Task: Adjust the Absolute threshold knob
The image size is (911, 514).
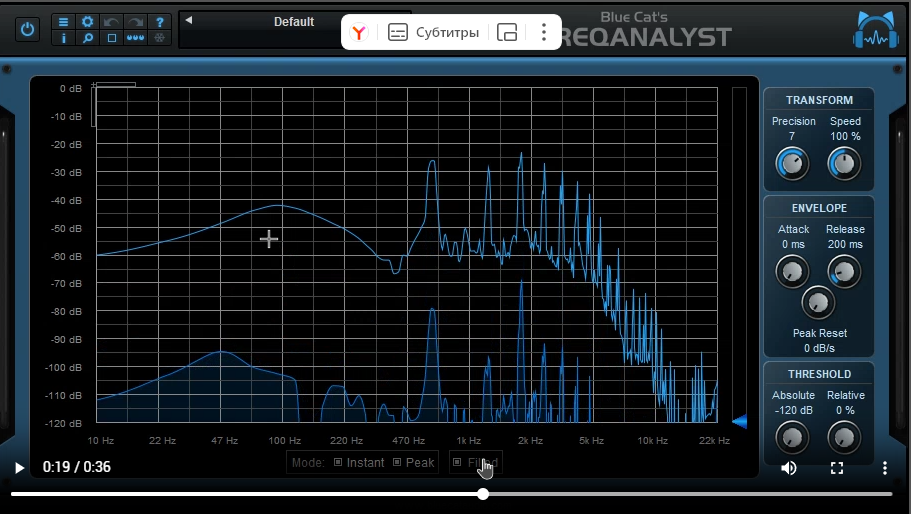Action: tap(792, 437)
